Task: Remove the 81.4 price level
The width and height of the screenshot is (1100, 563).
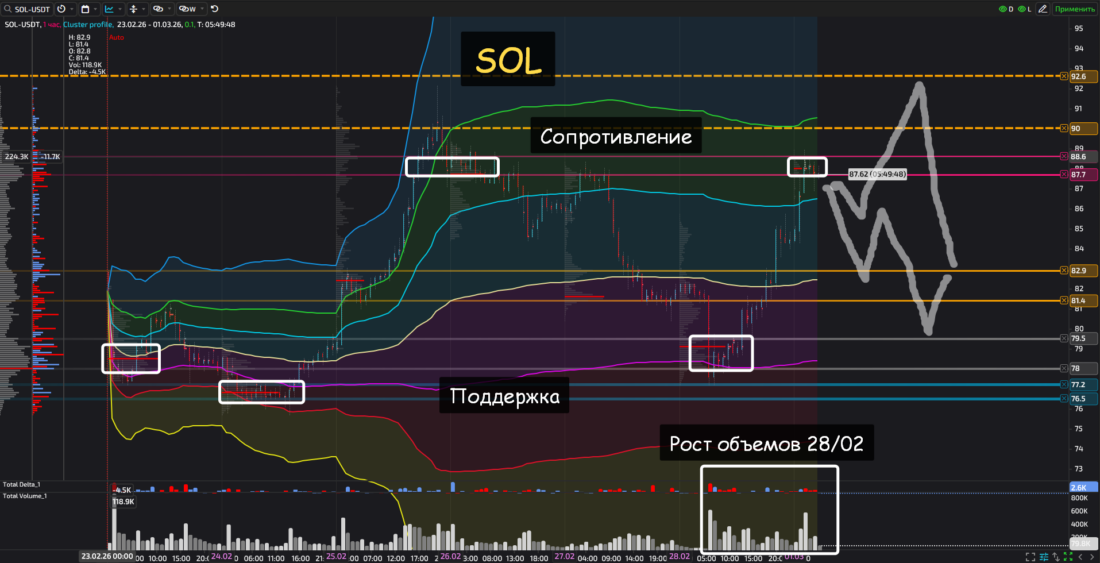Action: (1064, 301)
